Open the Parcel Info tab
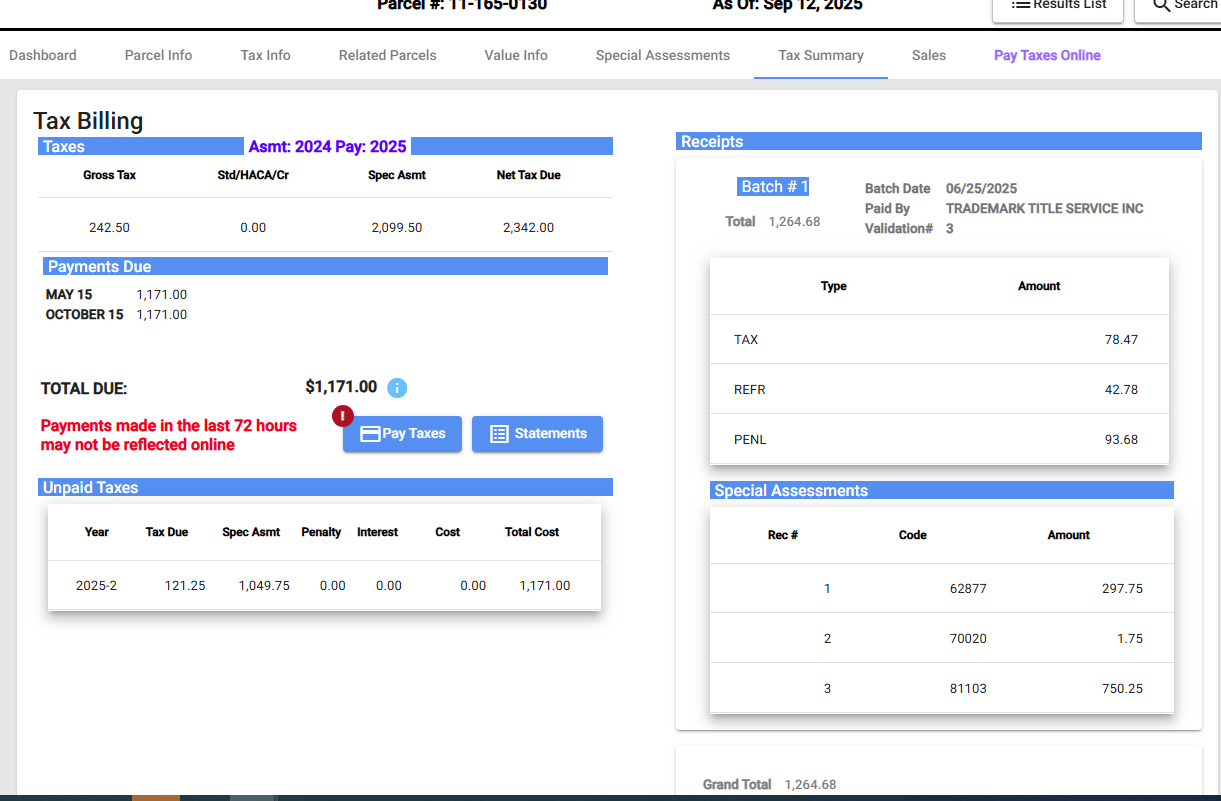This screenshot has width=1221, height=801. (158, 55)
